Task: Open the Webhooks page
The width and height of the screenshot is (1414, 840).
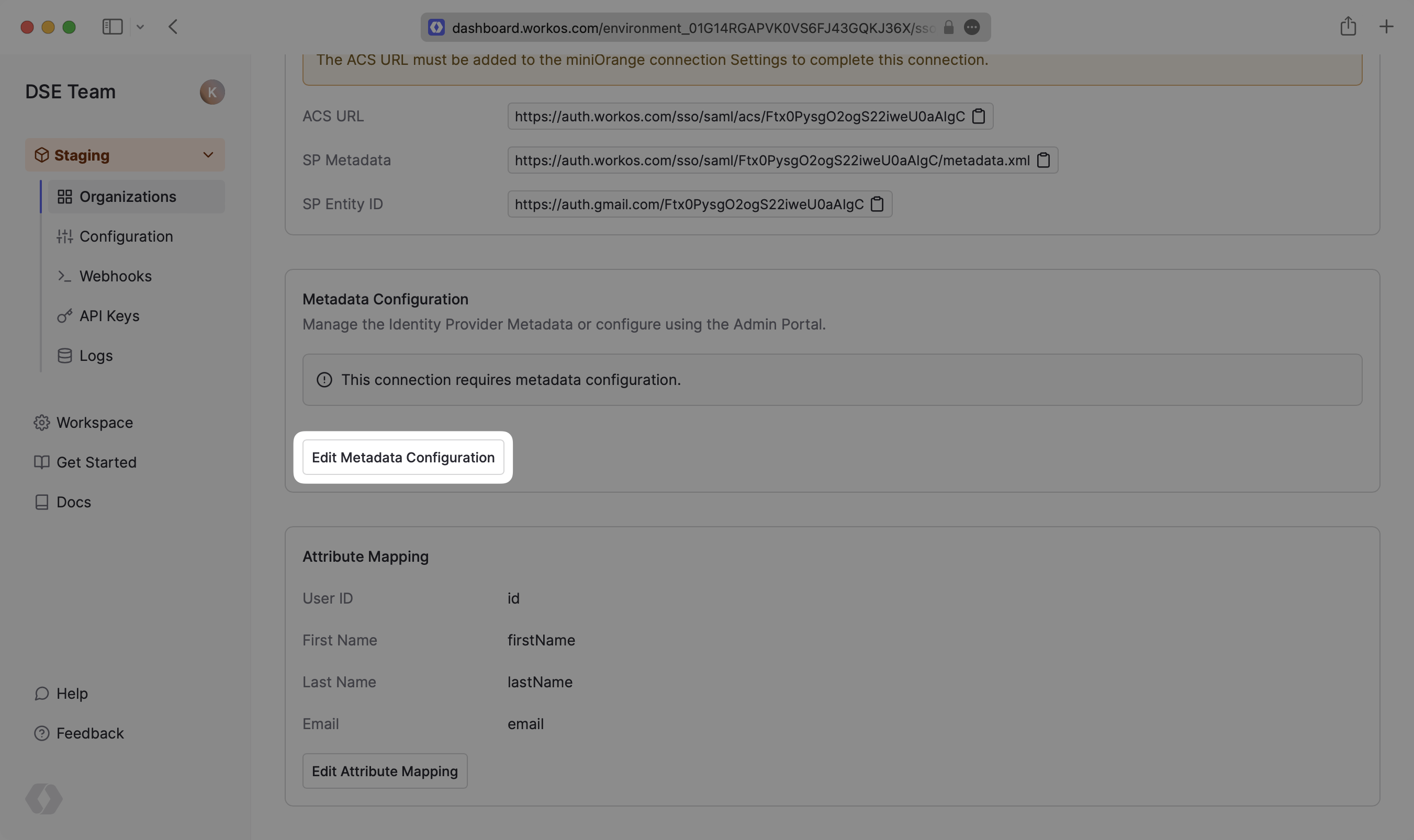Action: pyautogui.click(x=115, y=276)
